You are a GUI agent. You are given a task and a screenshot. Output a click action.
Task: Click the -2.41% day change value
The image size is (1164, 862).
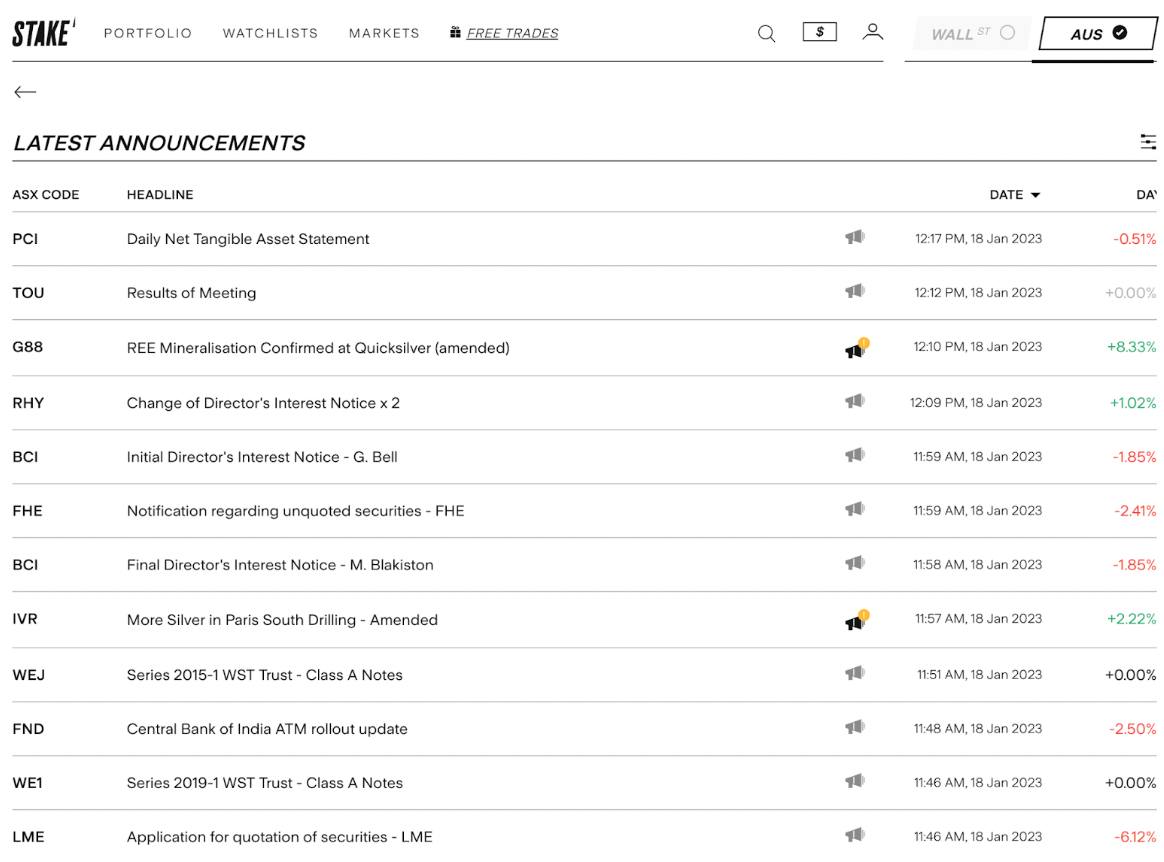click(x=1135, y=511)
